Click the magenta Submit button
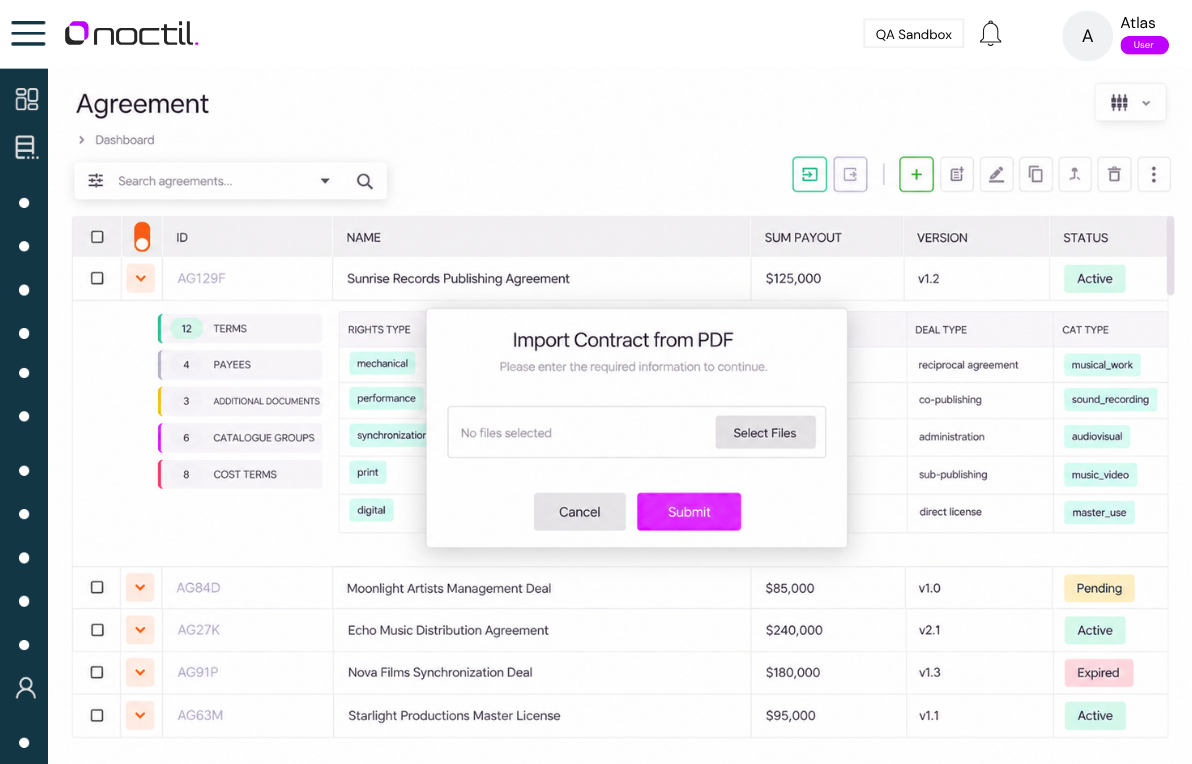The image size is (1192, 764). pos(689,512)
